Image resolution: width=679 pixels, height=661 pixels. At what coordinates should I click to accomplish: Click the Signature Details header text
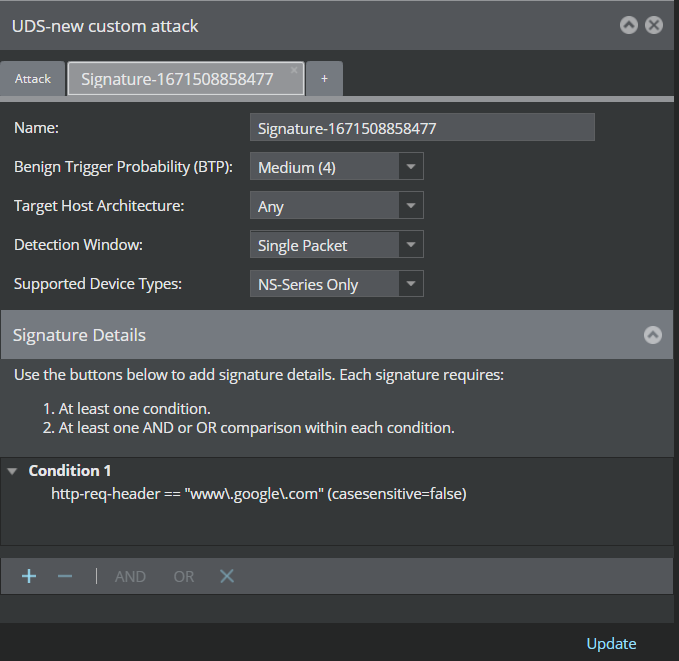pos(79,335)
